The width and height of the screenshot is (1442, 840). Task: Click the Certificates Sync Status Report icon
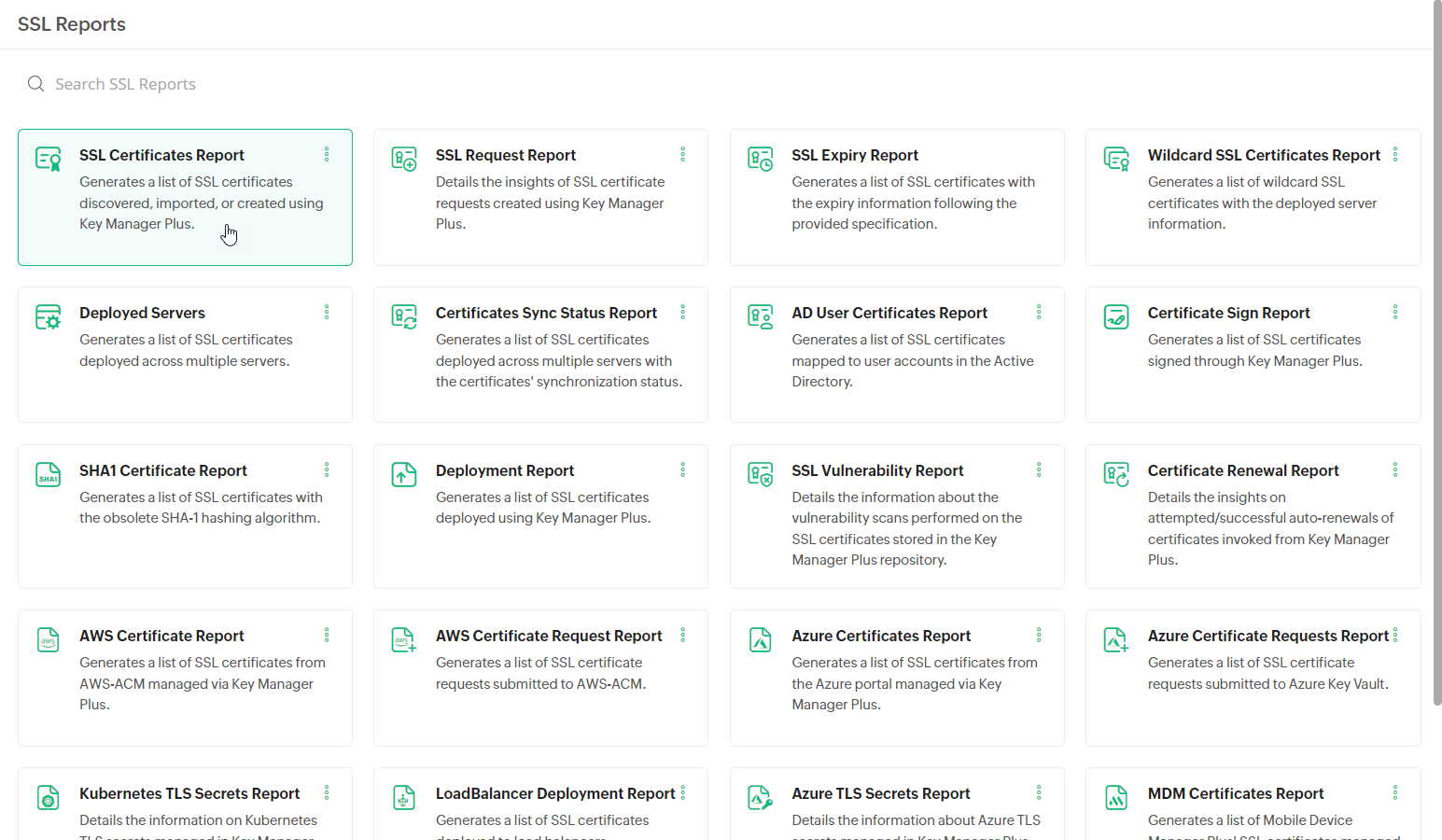404,316
